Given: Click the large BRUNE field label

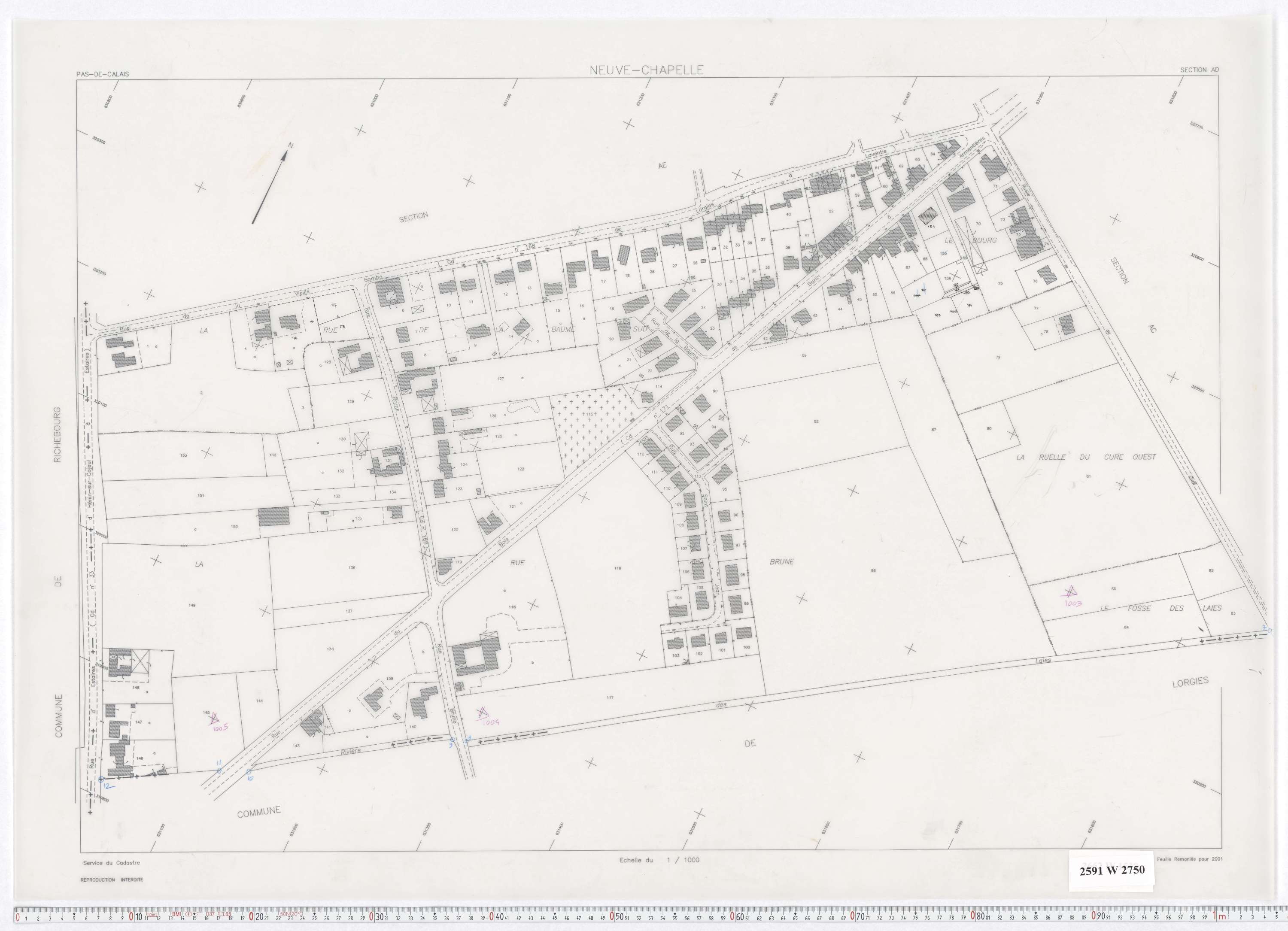Looking at the screenshot, I should 782,561.
